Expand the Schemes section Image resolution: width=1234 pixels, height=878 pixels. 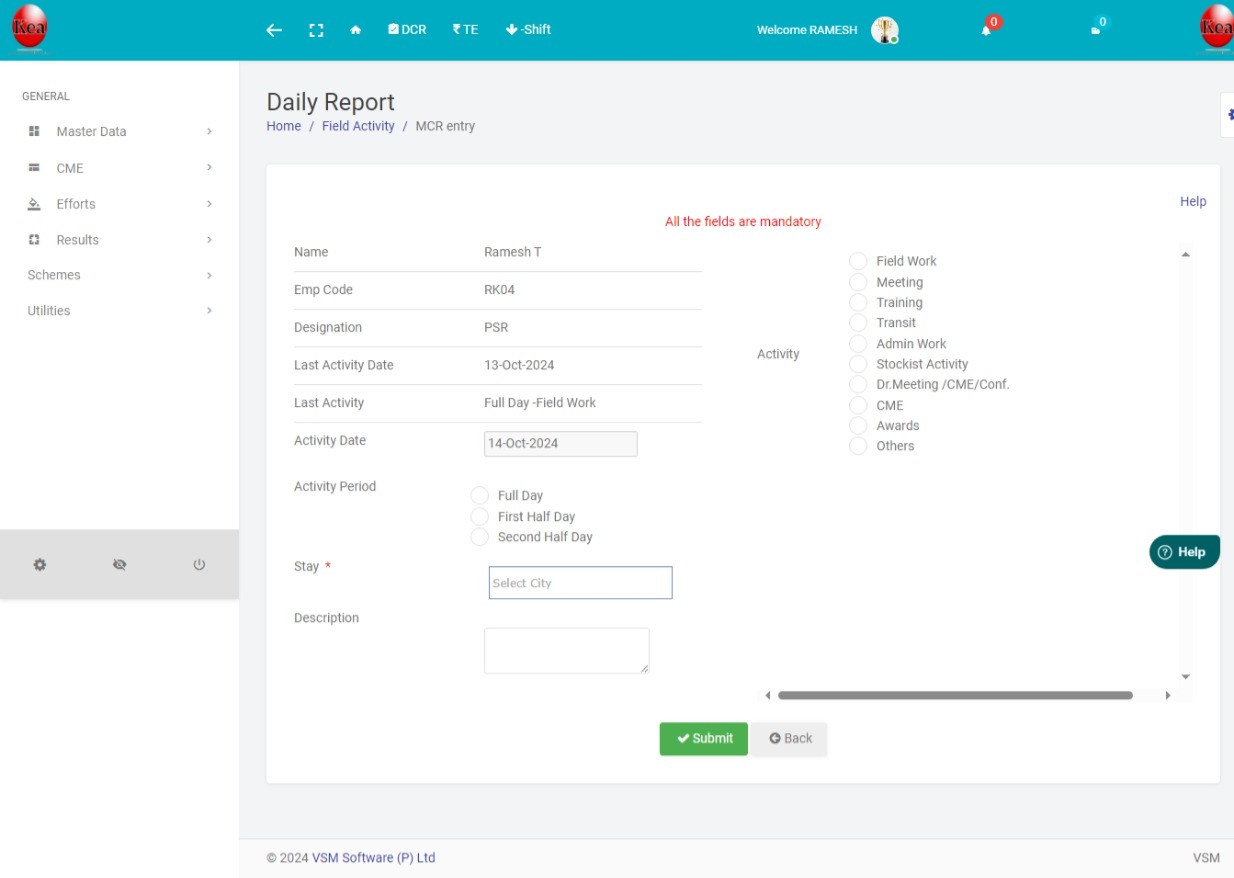pos(54,274)
